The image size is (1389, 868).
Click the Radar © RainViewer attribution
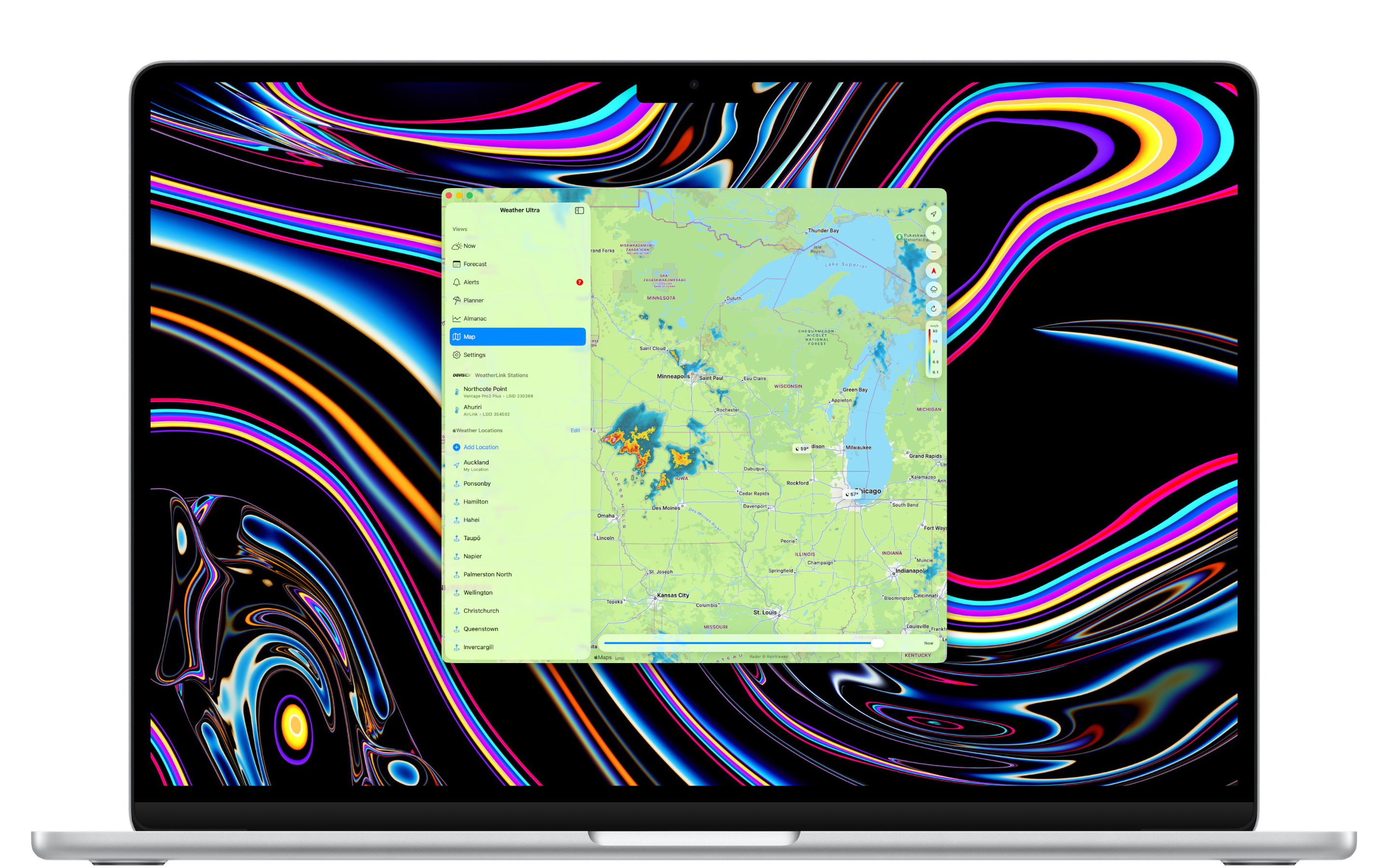(x=769, y=657)
